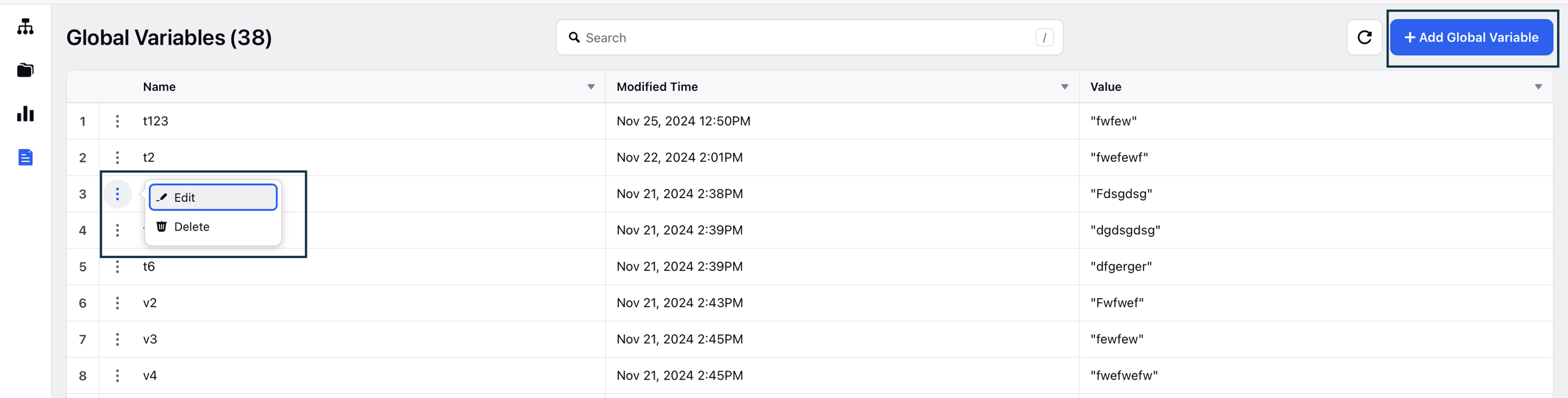Image resolution: width=1568 pixels, height=398 pixels.
Task: Expand the Modified Time column dropdown
Action: [1065, 87]
